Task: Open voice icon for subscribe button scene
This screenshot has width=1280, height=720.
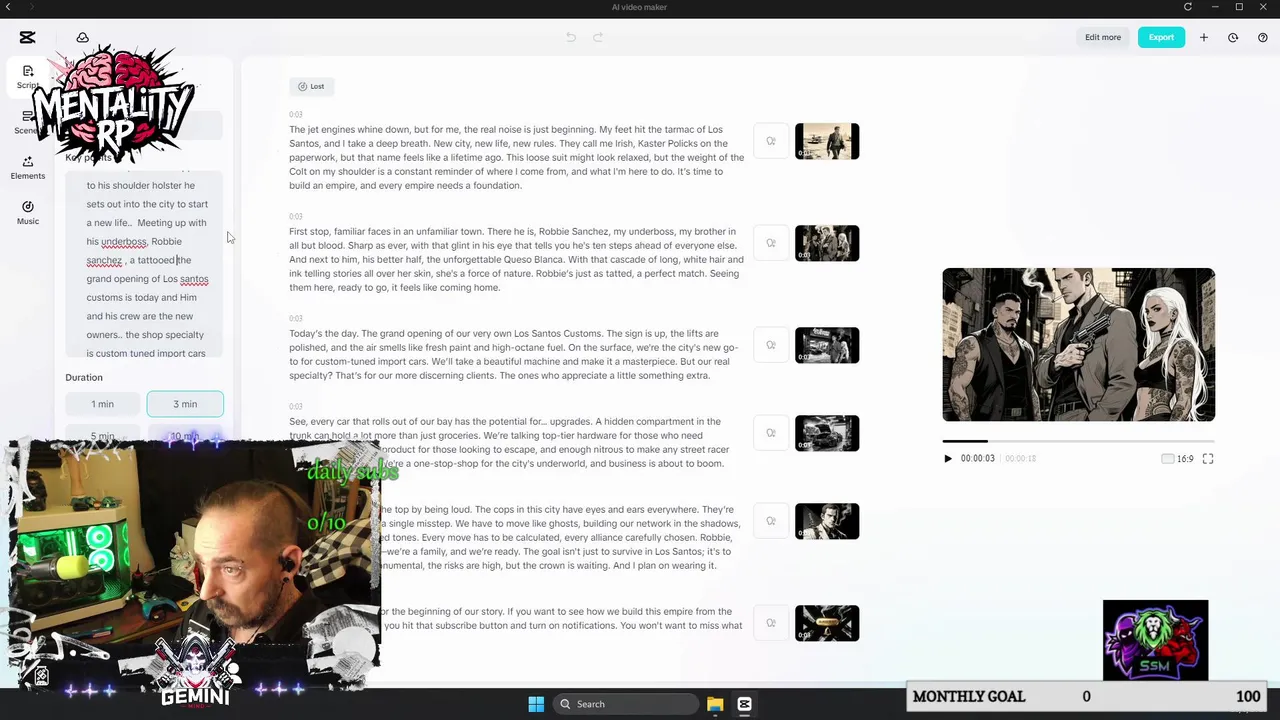Action: click(771, 623)
